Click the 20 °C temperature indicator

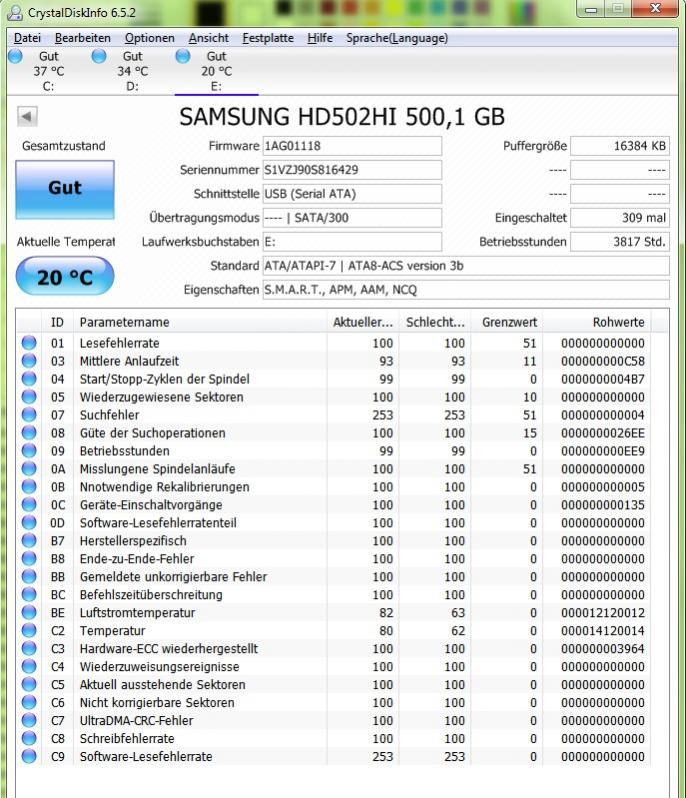coord(65,276)
